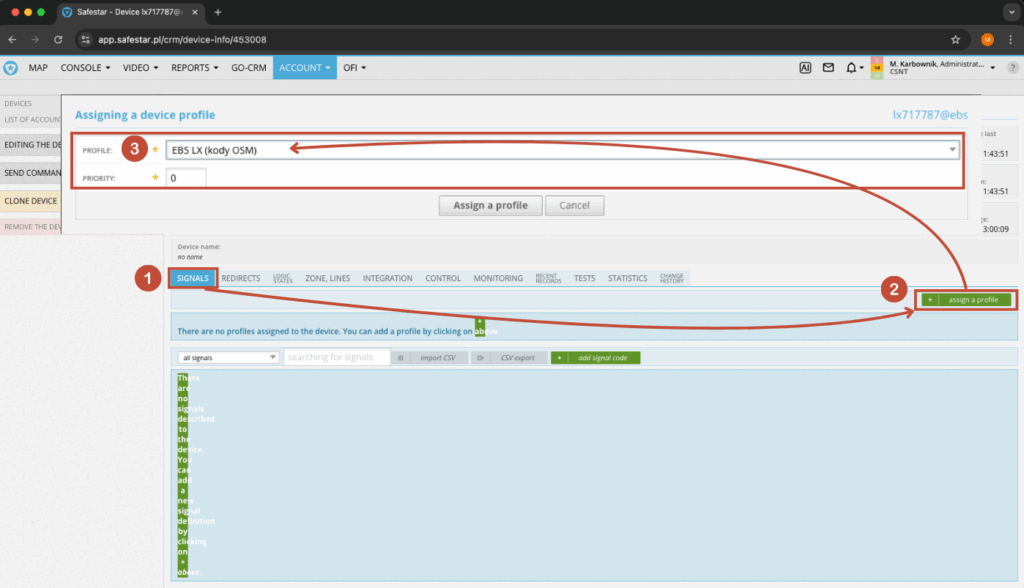Expand the REPORTS menu
The width and height of the screenshot is (1024, 588).
(x=195, y=68)
